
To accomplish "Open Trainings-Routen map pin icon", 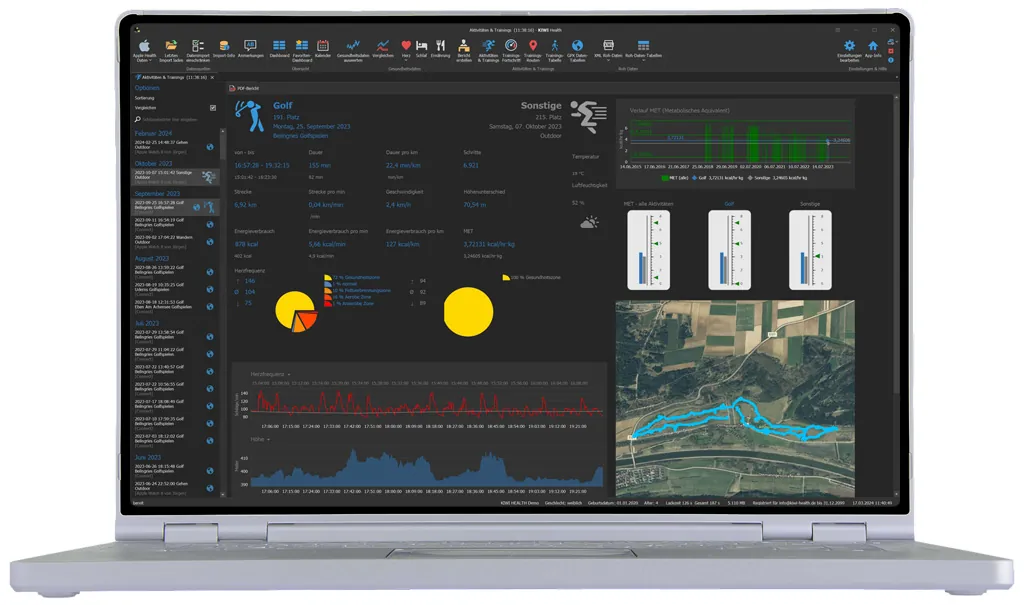I will point(532,47).
